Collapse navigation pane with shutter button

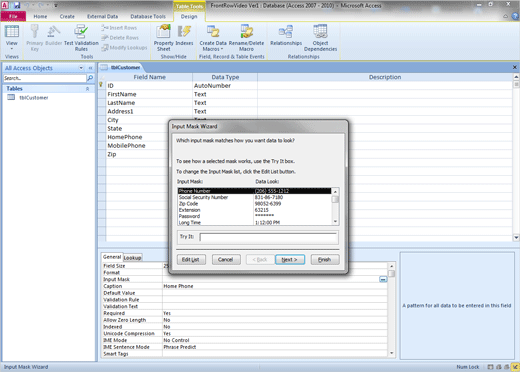pos(90,68)
